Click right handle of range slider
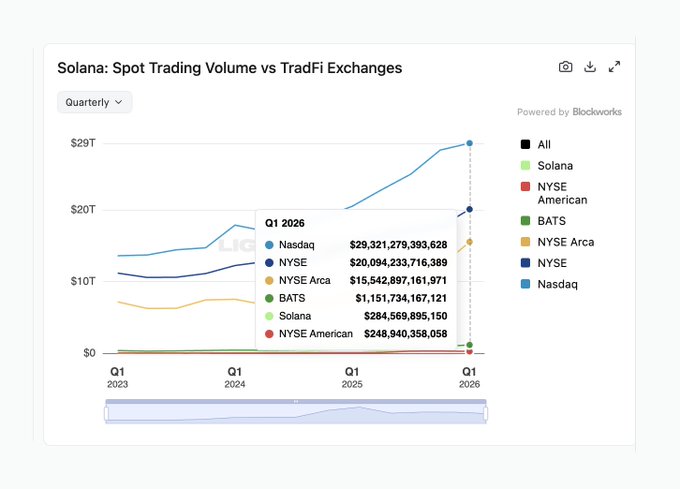This screenshot has height=489, width=680. pos(486,413)
